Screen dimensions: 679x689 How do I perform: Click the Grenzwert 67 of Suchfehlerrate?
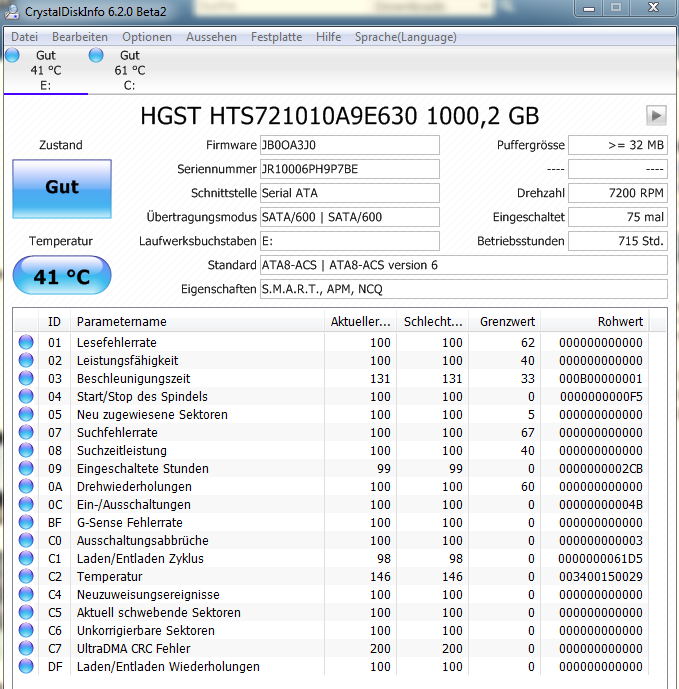tap(527, 432)
